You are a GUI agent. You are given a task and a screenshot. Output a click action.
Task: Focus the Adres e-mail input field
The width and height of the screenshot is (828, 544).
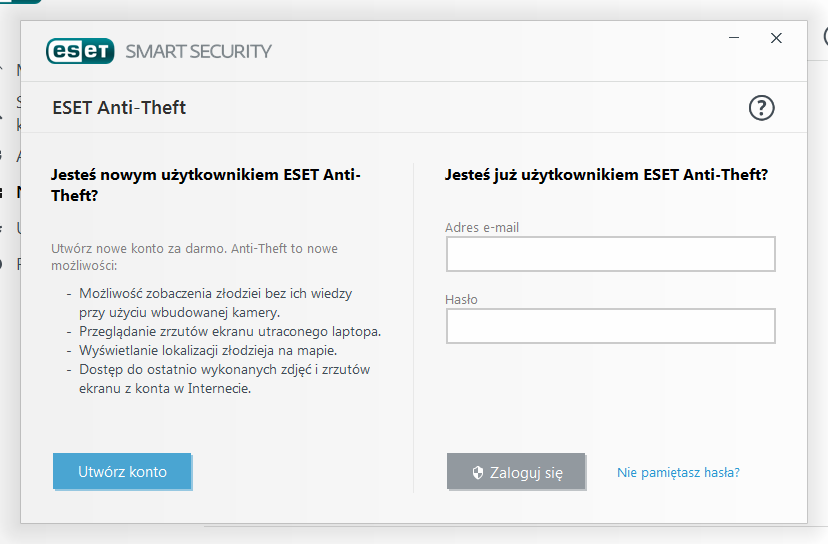(x=611, y=254)
